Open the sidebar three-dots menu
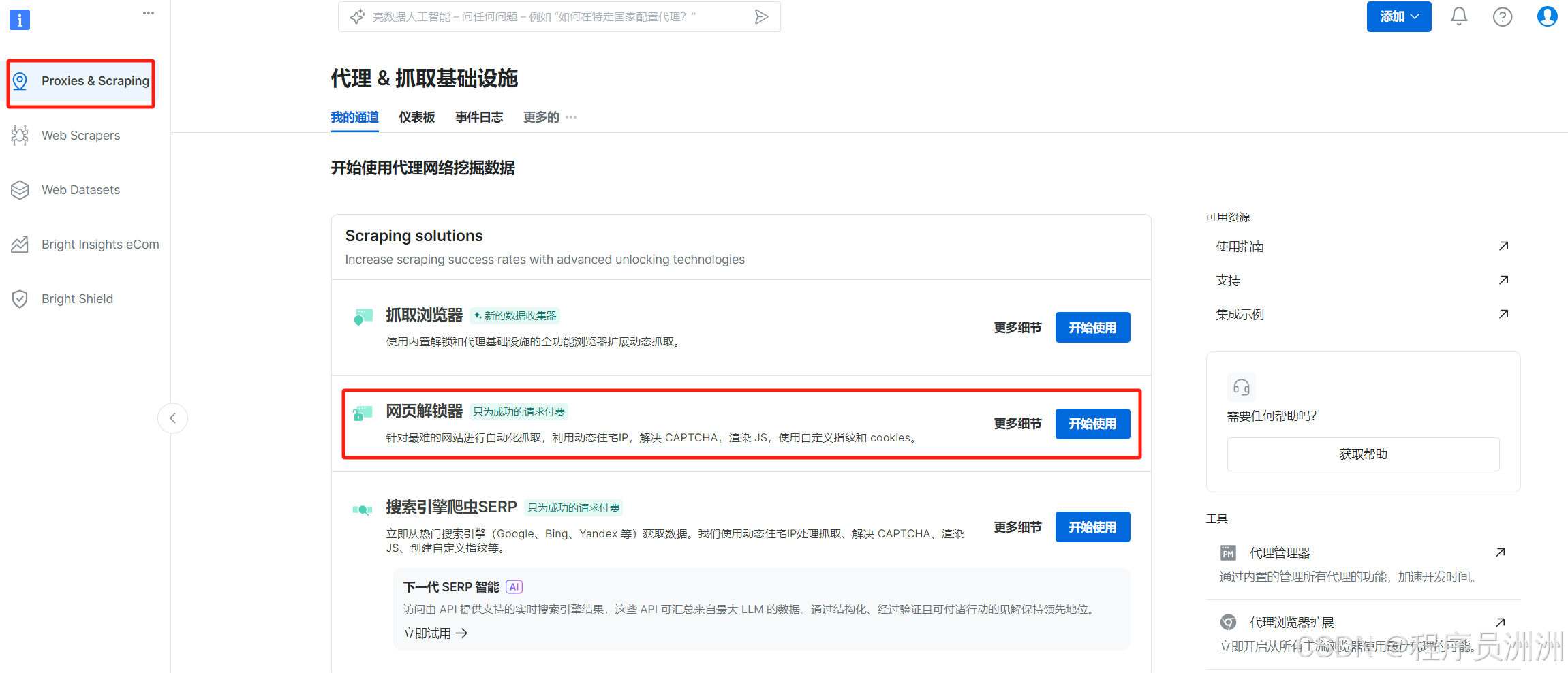Screen dimensions: 1568x673 click(149, 13)
